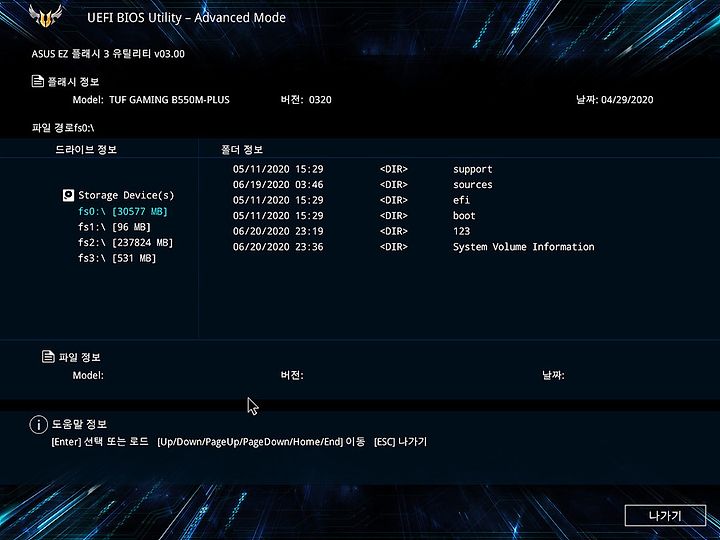Click the ASUS EZ 플래시 3 유틸리티 title
Viewport: 720px width, 540px height.
click(108, 54)
